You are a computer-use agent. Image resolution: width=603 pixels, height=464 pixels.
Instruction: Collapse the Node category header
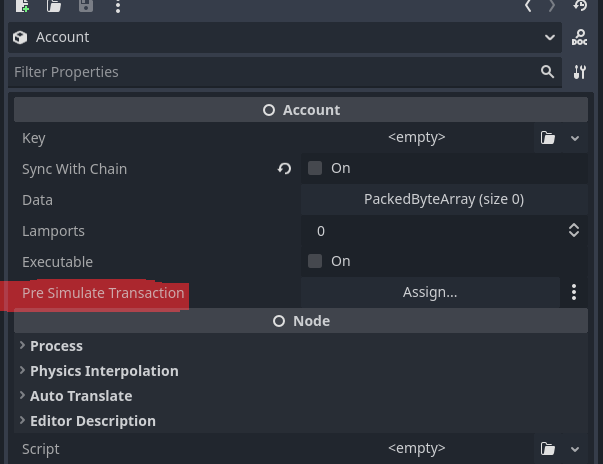click(301, 321)
